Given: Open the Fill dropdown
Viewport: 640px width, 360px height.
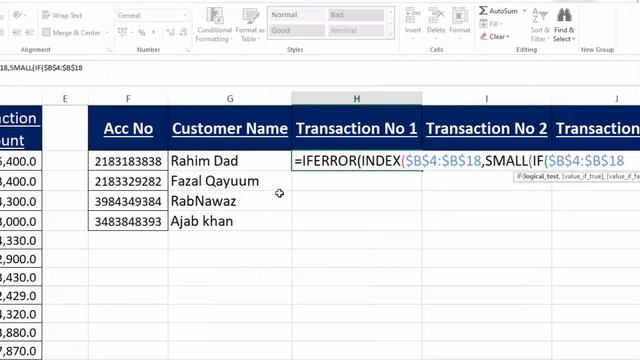Looking at the screenshot, I should [x=491, y=24].
